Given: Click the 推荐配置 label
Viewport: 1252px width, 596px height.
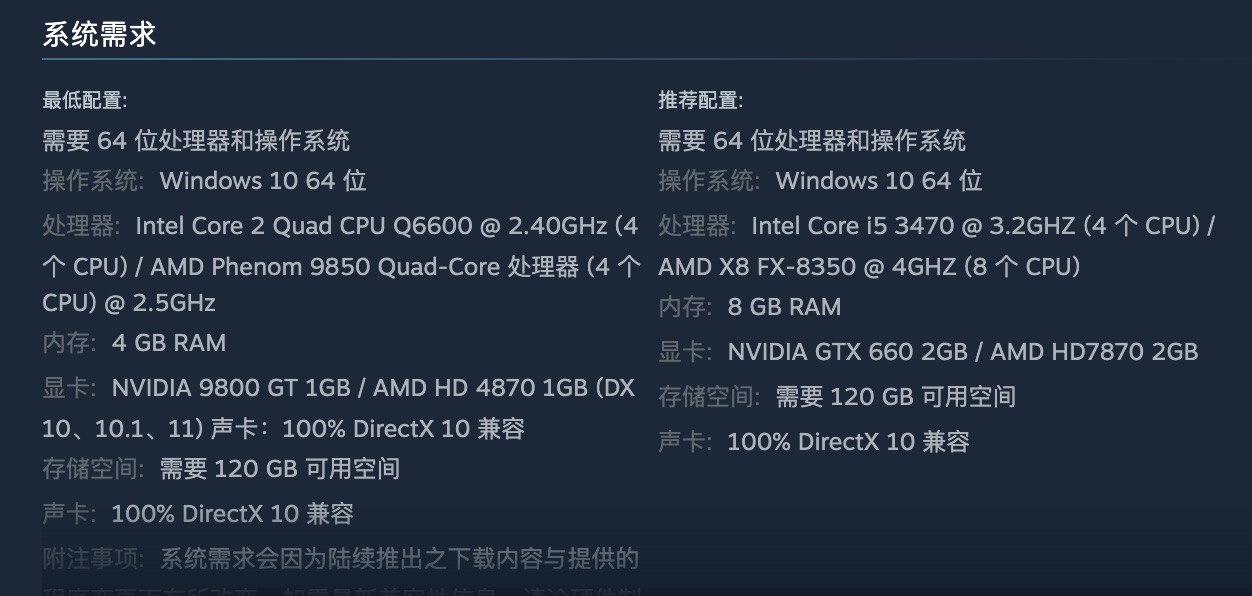Looking at the screenshot, I should coord(700,100).
